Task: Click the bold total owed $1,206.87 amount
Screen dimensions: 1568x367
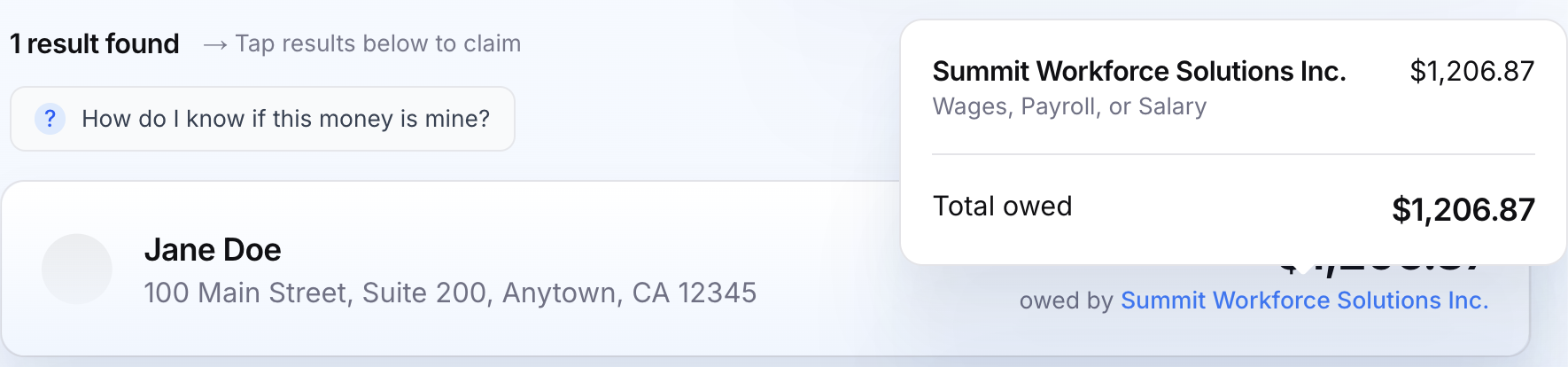Action: click(x=1463, y=209)
